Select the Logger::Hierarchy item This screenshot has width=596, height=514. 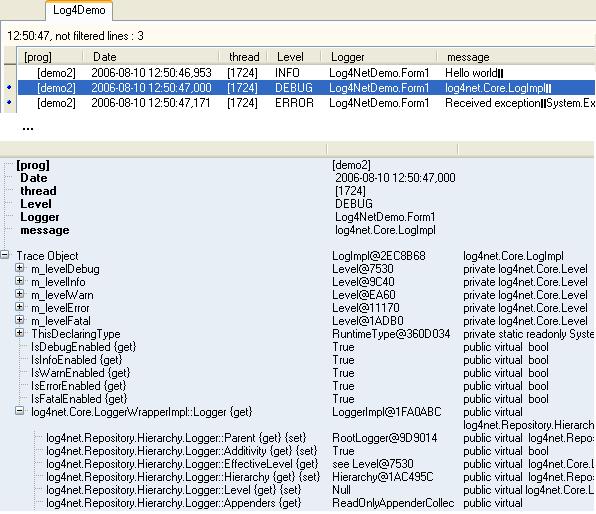point(183,477)
